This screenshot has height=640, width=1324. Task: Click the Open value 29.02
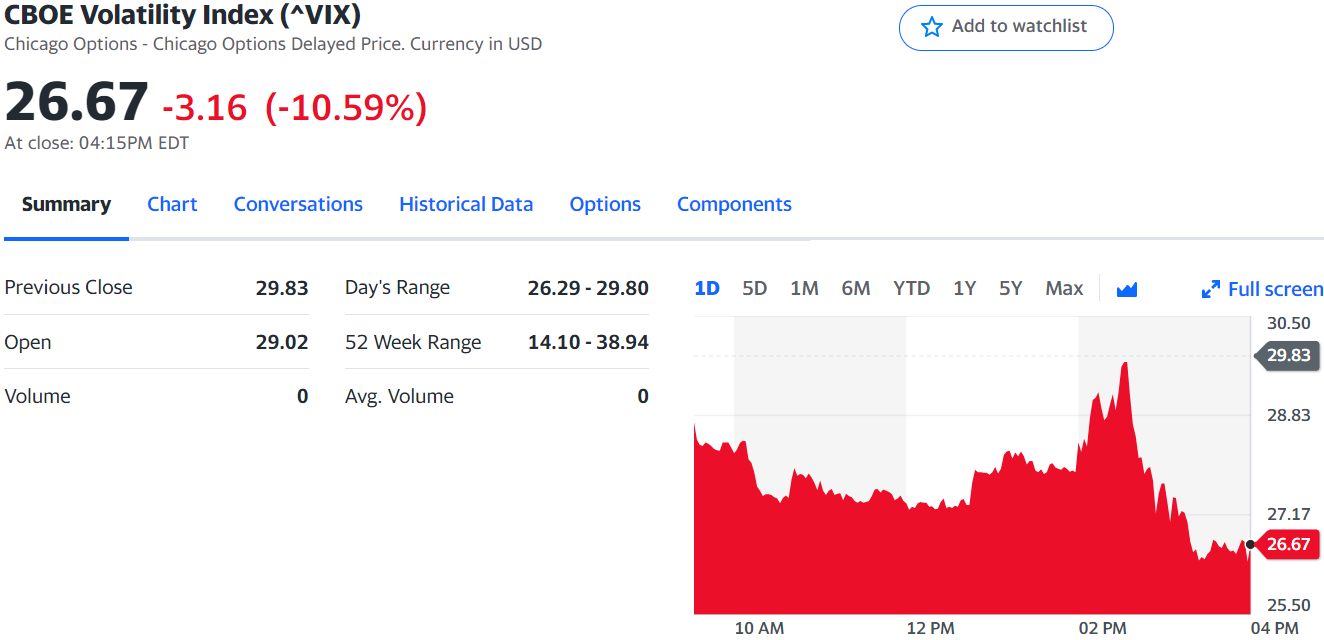pos(282,342)
